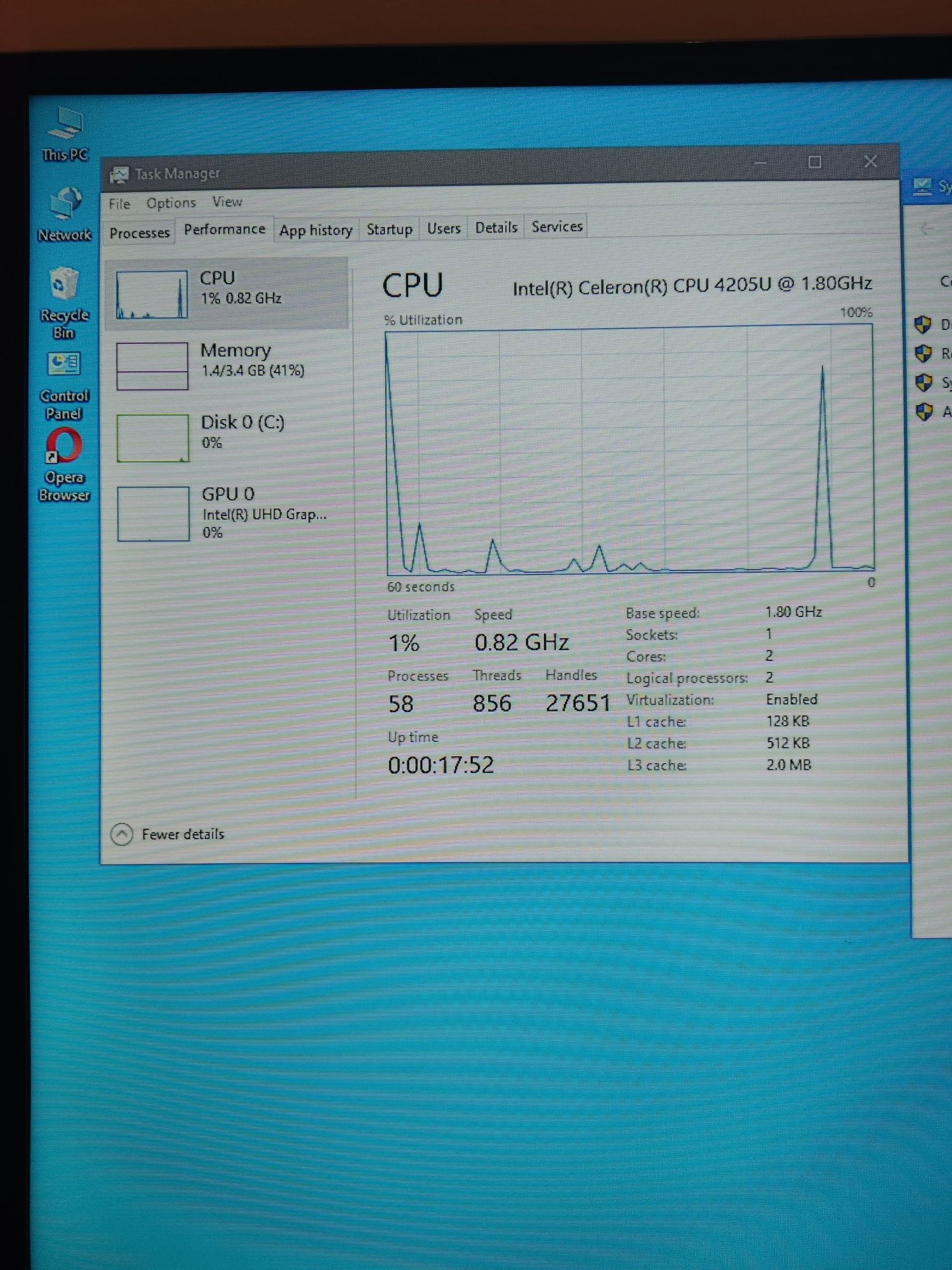Open the This PC desktop icon
Image resolution: width=952 pixels, height=1270 pixels.
[x=65, y=133]
